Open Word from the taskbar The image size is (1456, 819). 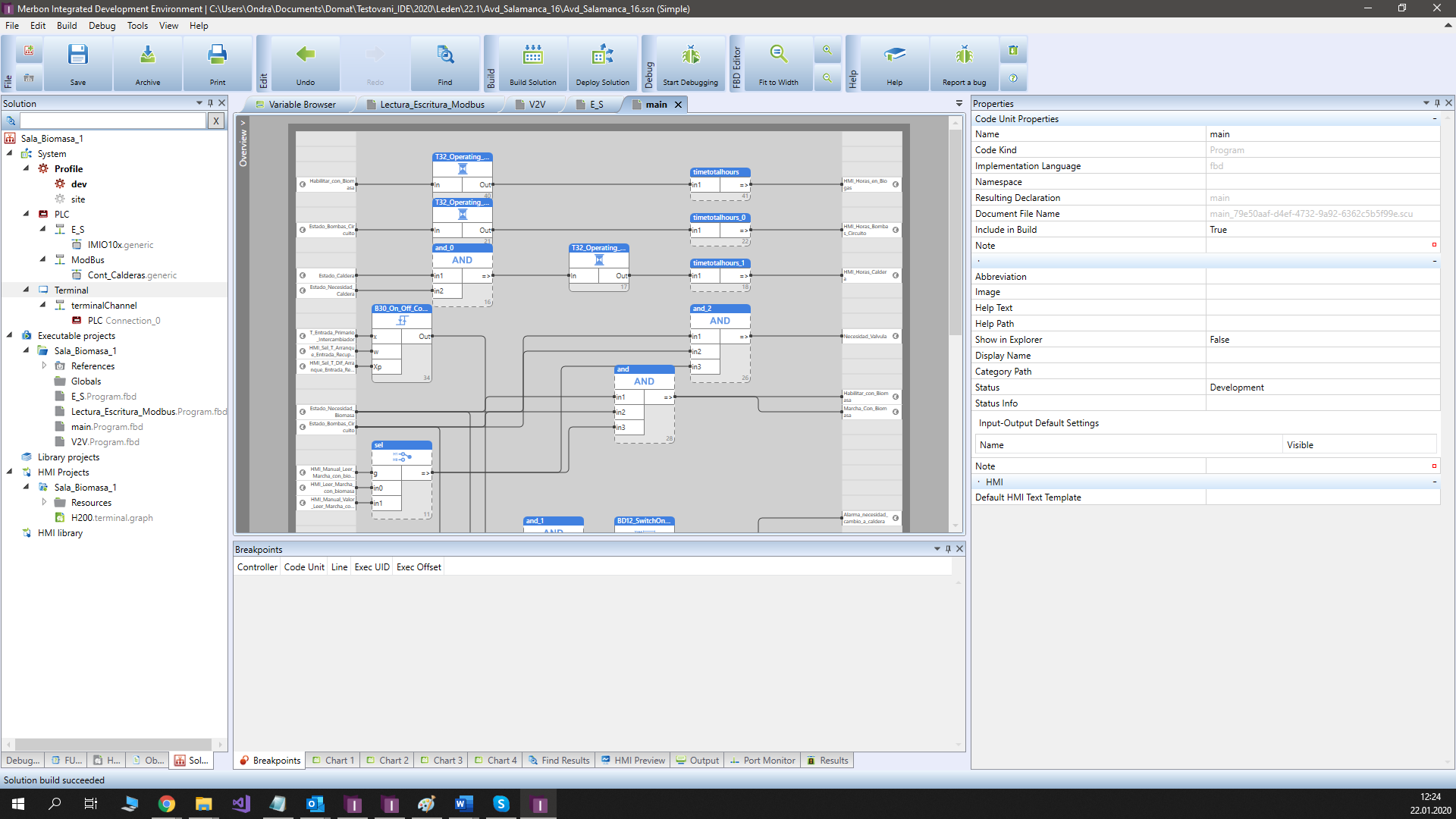(x=464, y=804)
